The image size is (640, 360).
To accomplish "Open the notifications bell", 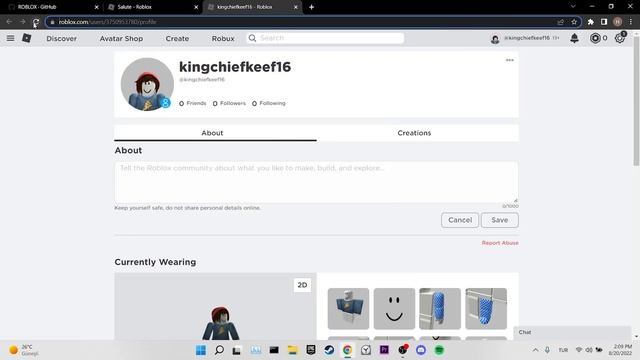I will point(574,38).
